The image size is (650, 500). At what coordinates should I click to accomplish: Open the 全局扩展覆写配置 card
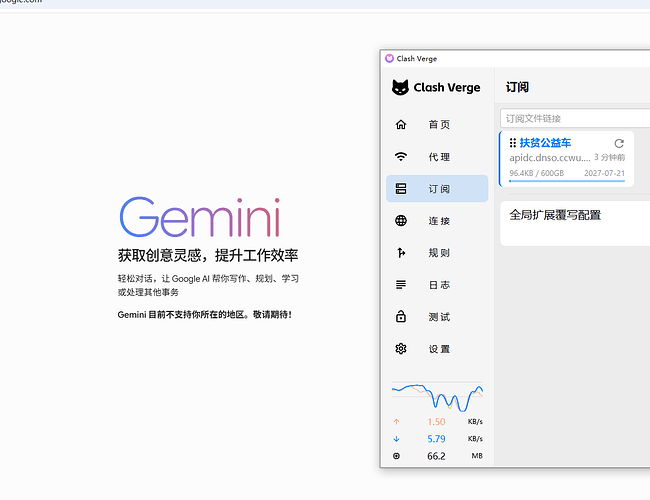coord(575,223)
